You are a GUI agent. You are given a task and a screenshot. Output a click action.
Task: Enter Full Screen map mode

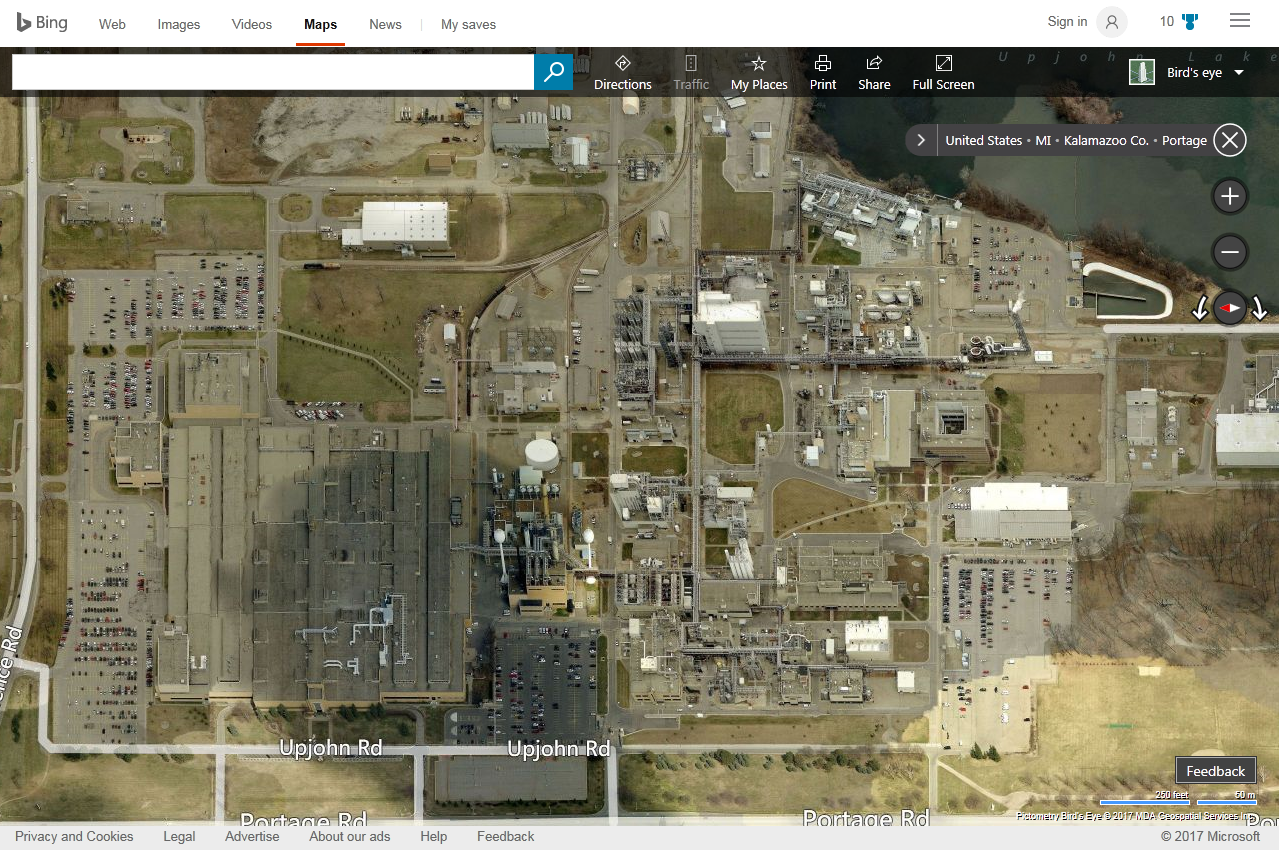943,73
